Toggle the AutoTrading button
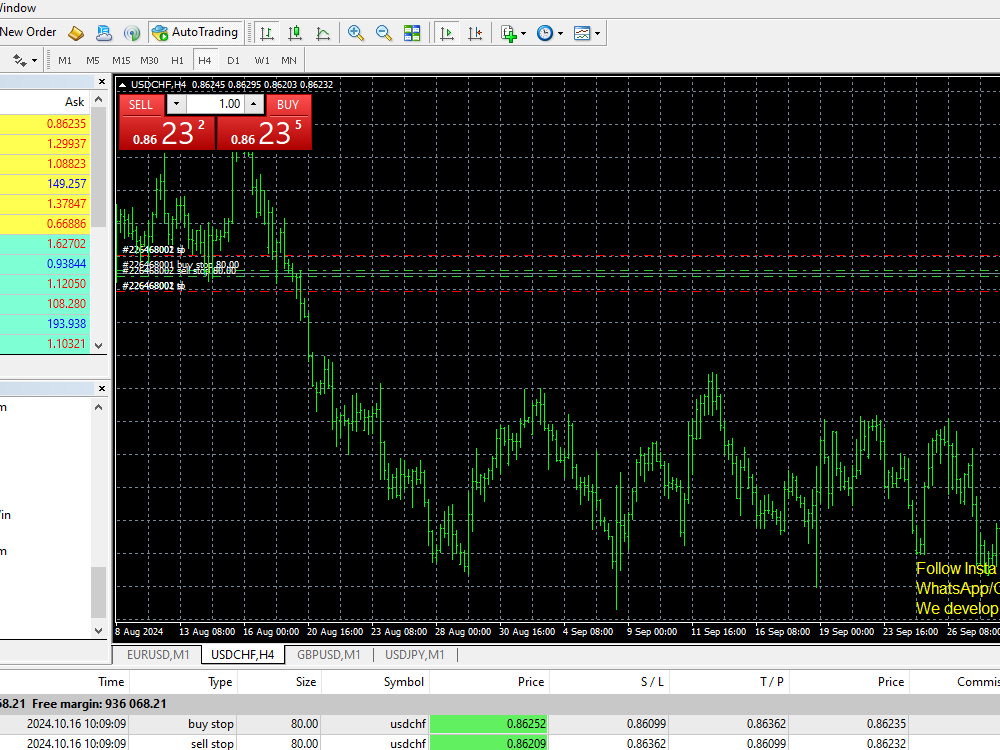 (x=196, y=32)
